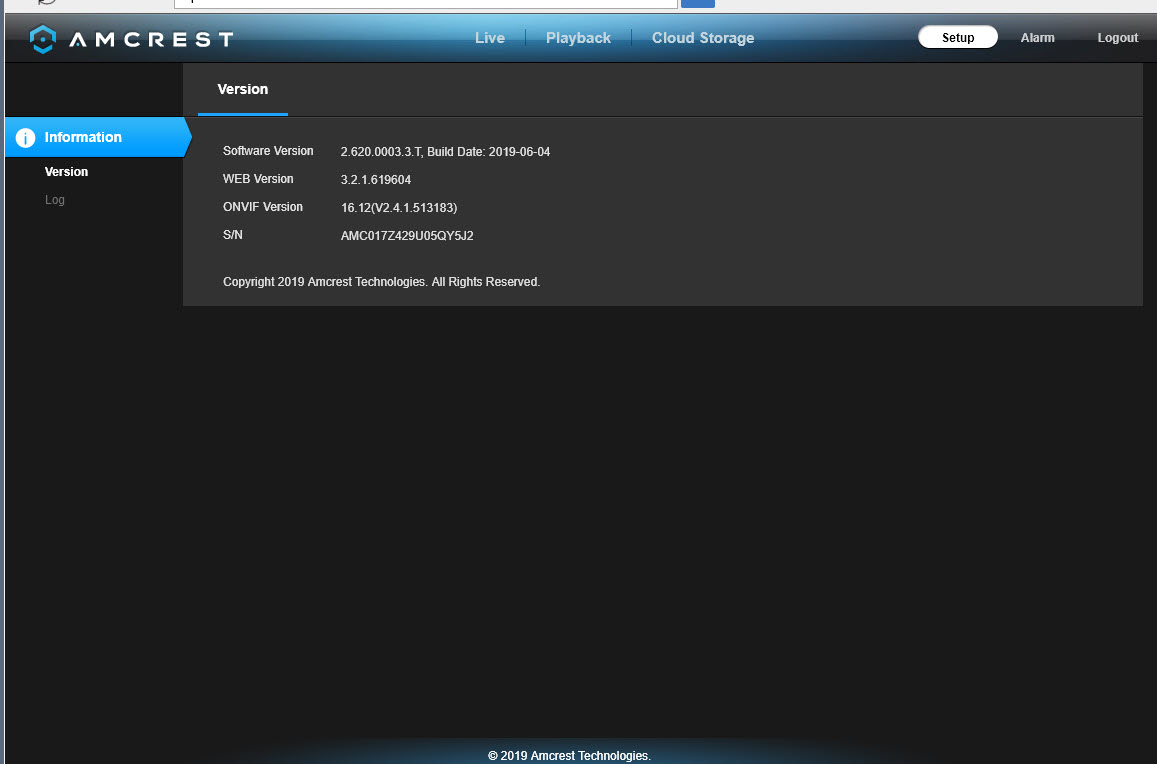
Task: Expand the Information sidebar section
Action: pyautogui.click(x=97, y=137)
